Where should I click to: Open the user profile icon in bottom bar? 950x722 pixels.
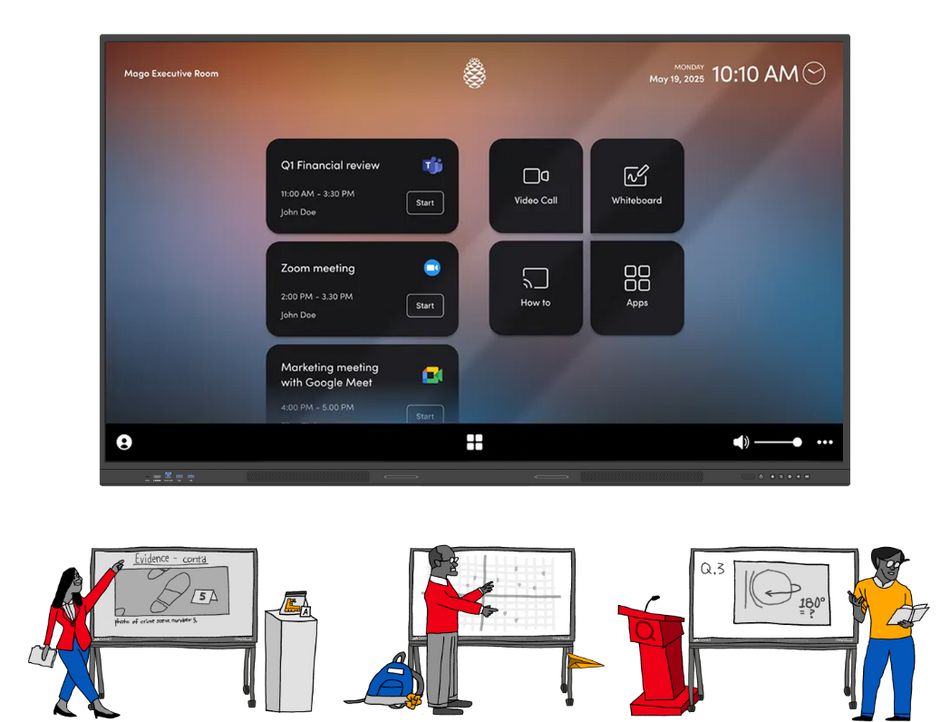coord(122,441)
